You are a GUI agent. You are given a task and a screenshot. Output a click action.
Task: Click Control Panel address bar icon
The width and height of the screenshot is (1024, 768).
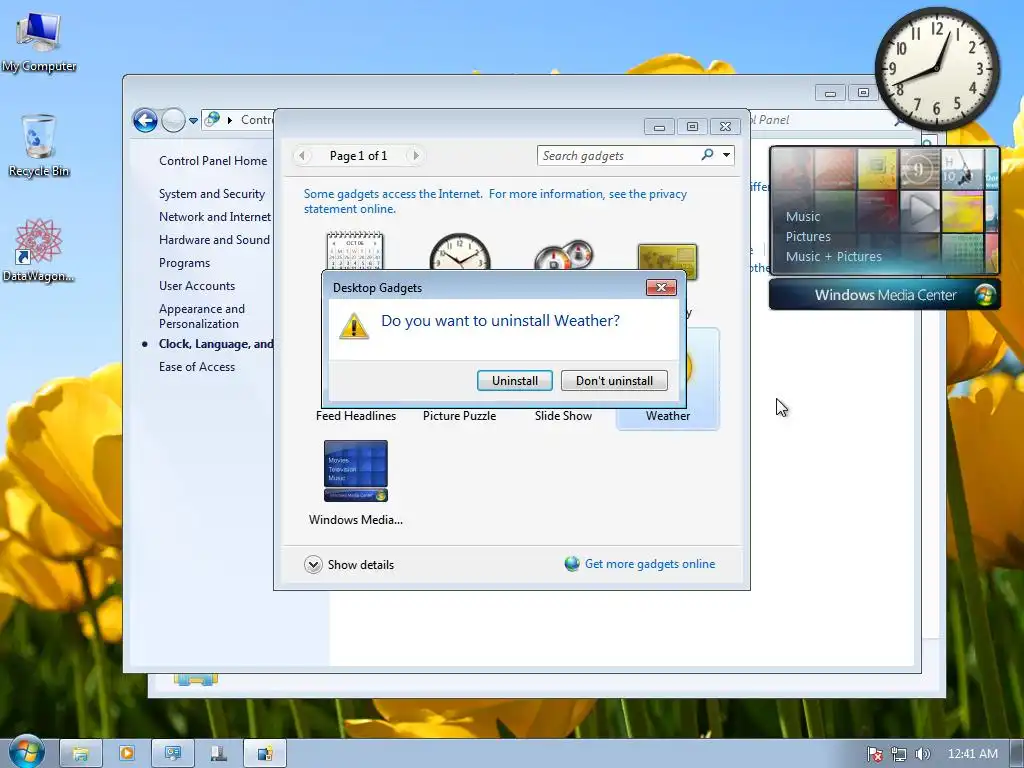pos(212,120)
